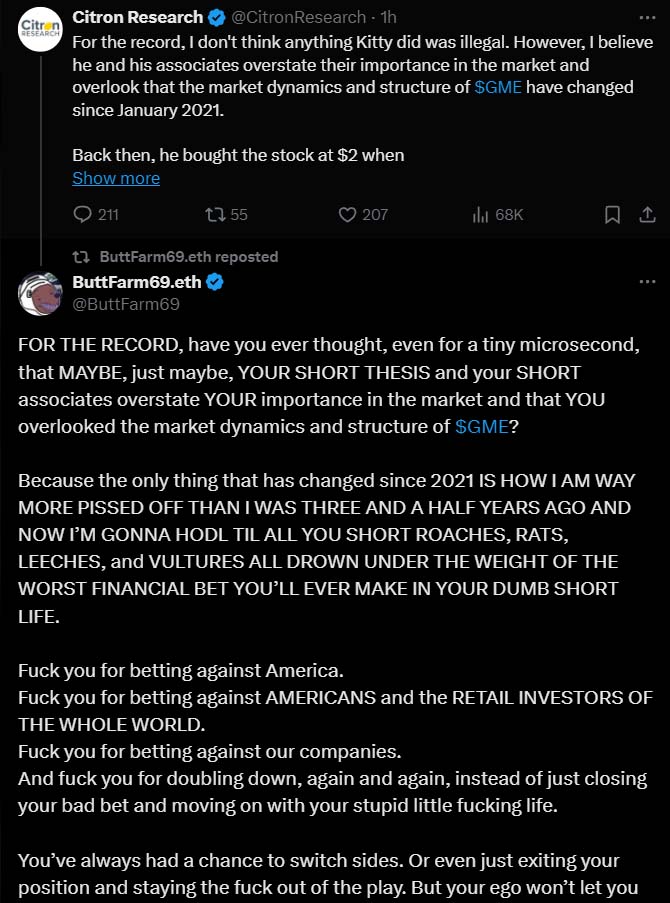
Task: Open the $GME cashtag in Citron tweet
Action: click(498, 87)
